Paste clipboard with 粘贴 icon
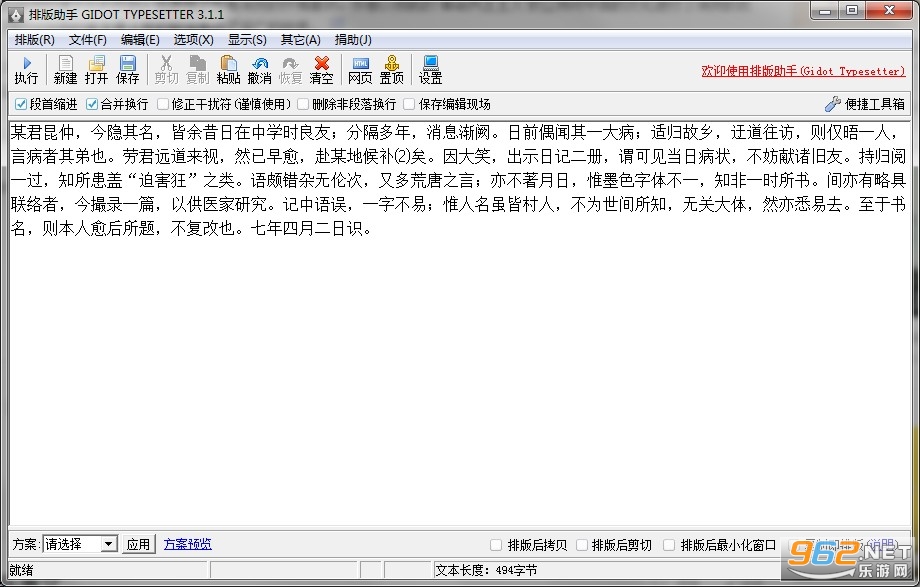Screen dimensions: 920x587 point(229,70)
